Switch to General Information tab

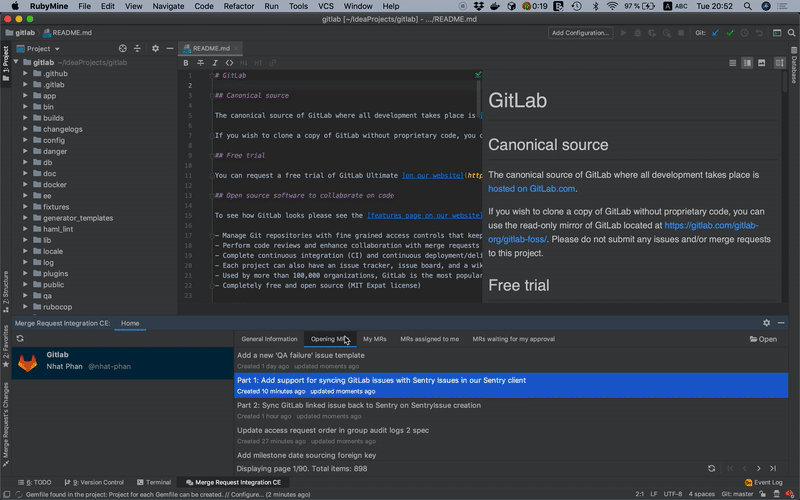pos(269,339)
